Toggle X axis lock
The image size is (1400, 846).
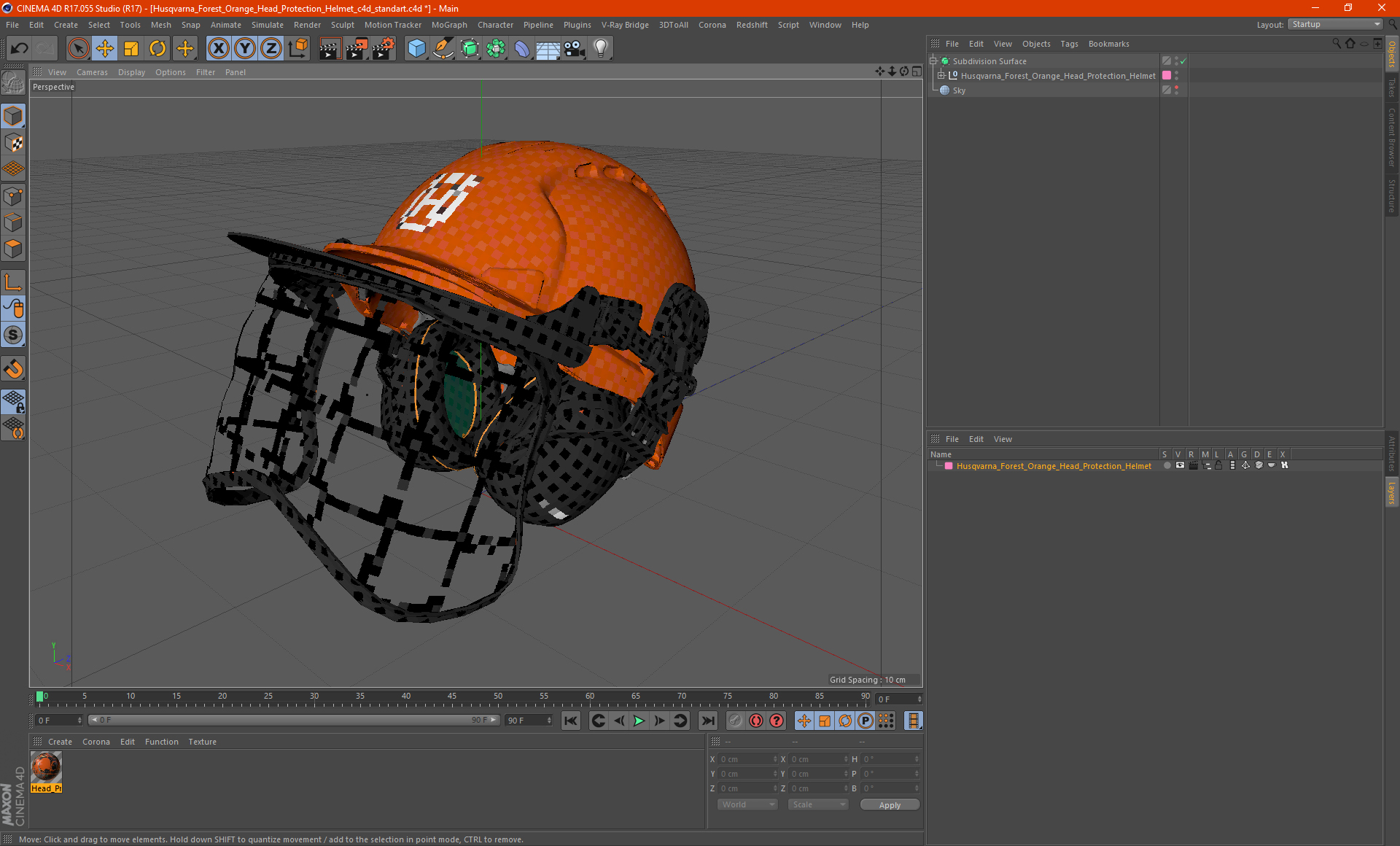(x=218, y=49)
